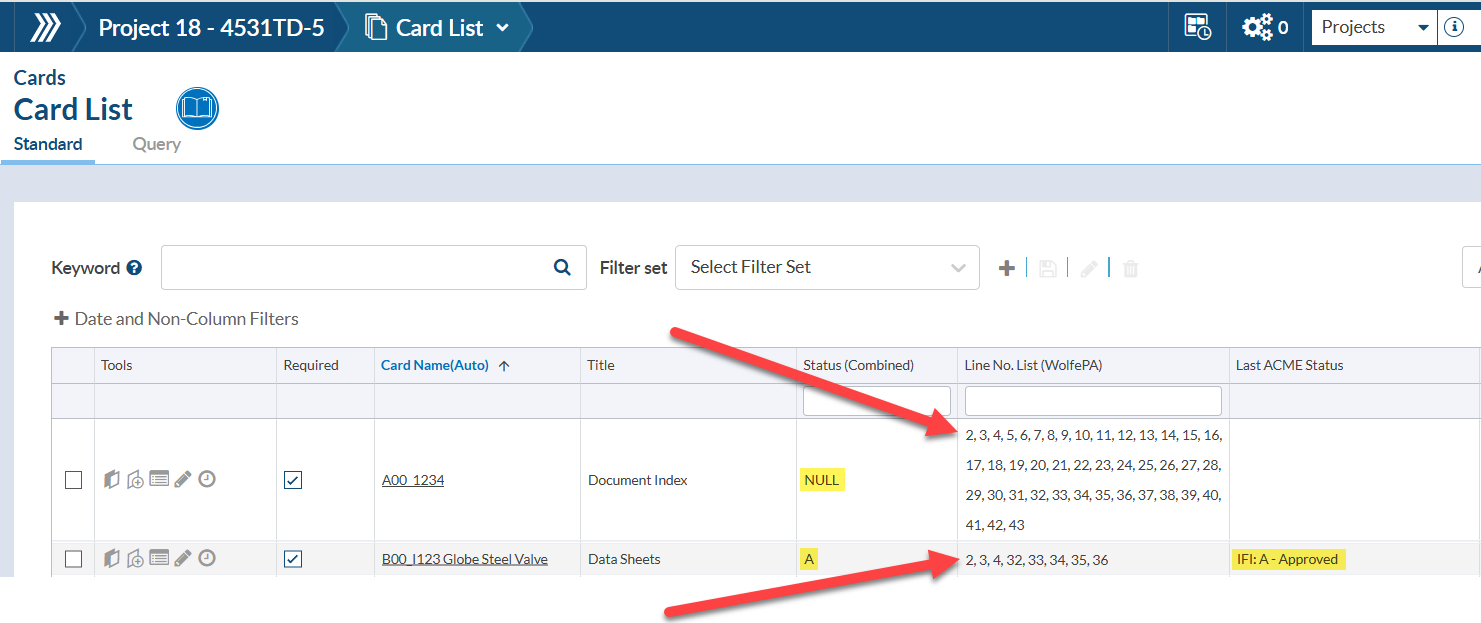Viewport: 1481px width, 623px height.
Task: Click the Title column header
Action: click(601, 365)
